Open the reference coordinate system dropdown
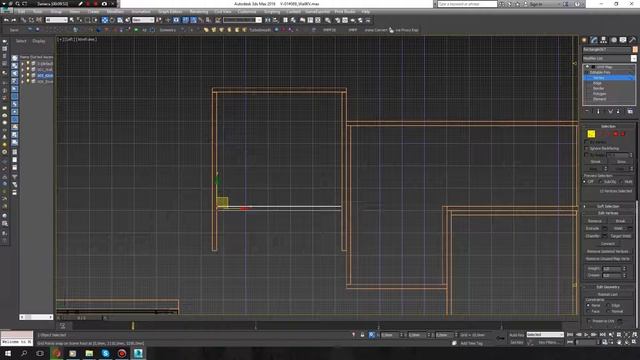This screenshot has height=360, width=640. point(143,20)
